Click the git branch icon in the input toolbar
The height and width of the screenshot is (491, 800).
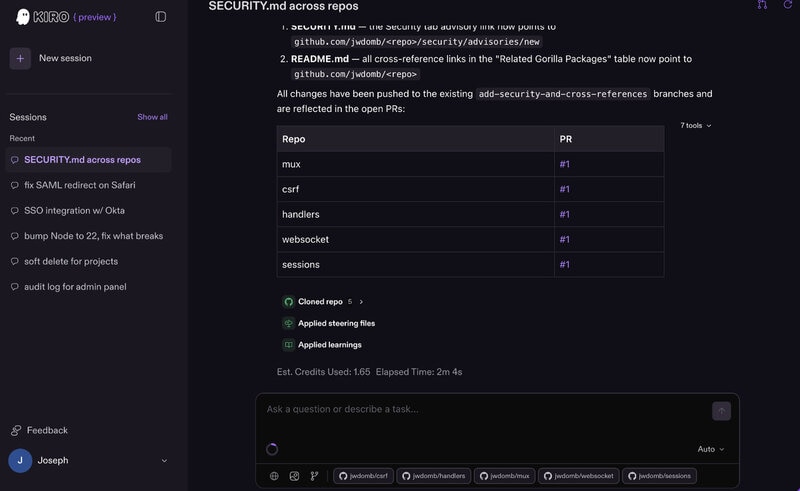[x=314, y=476]
